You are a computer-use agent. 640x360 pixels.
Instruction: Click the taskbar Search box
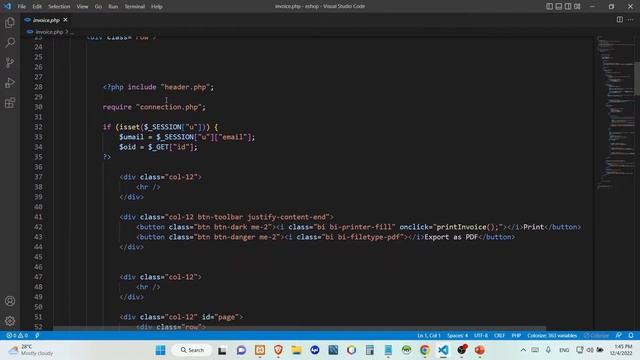pos(192,350)
